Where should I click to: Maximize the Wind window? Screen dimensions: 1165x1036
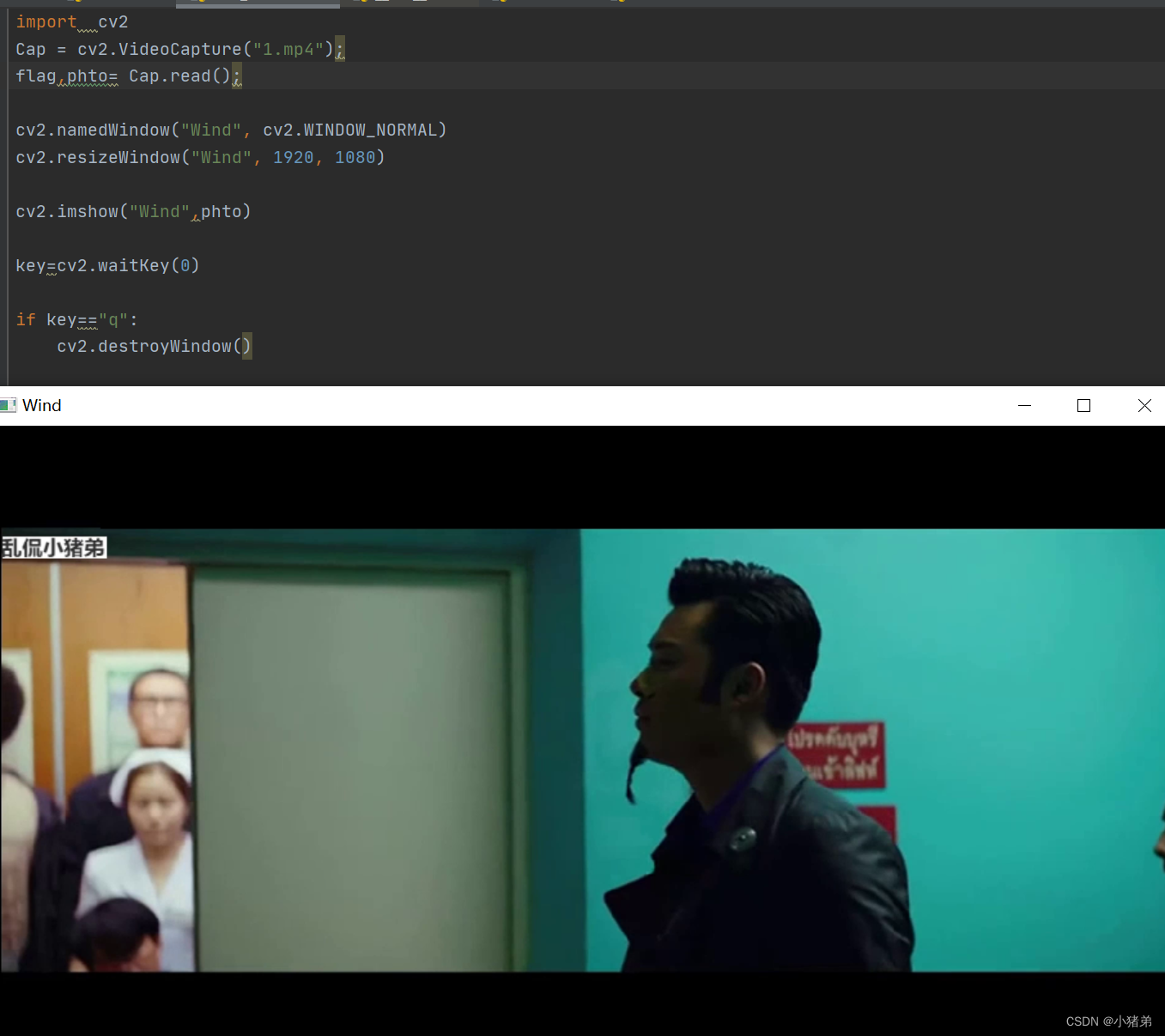1083,405
